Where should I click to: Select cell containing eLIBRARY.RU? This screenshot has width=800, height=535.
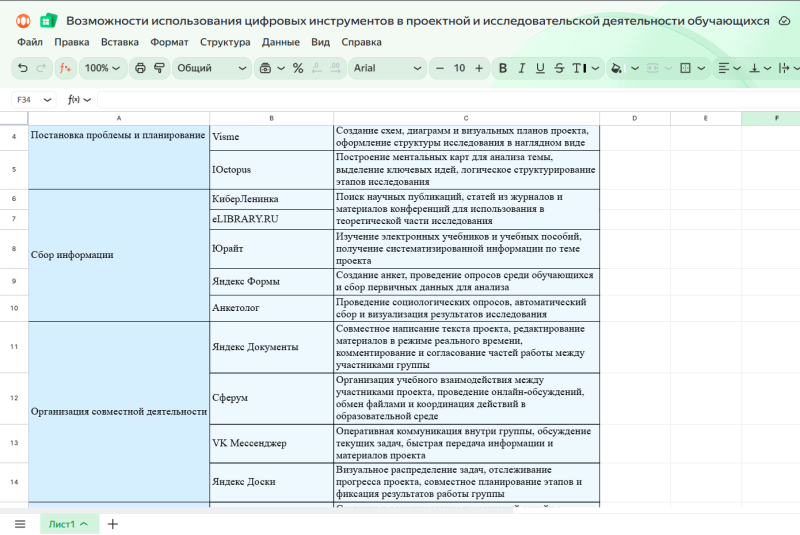click(271, 219)
